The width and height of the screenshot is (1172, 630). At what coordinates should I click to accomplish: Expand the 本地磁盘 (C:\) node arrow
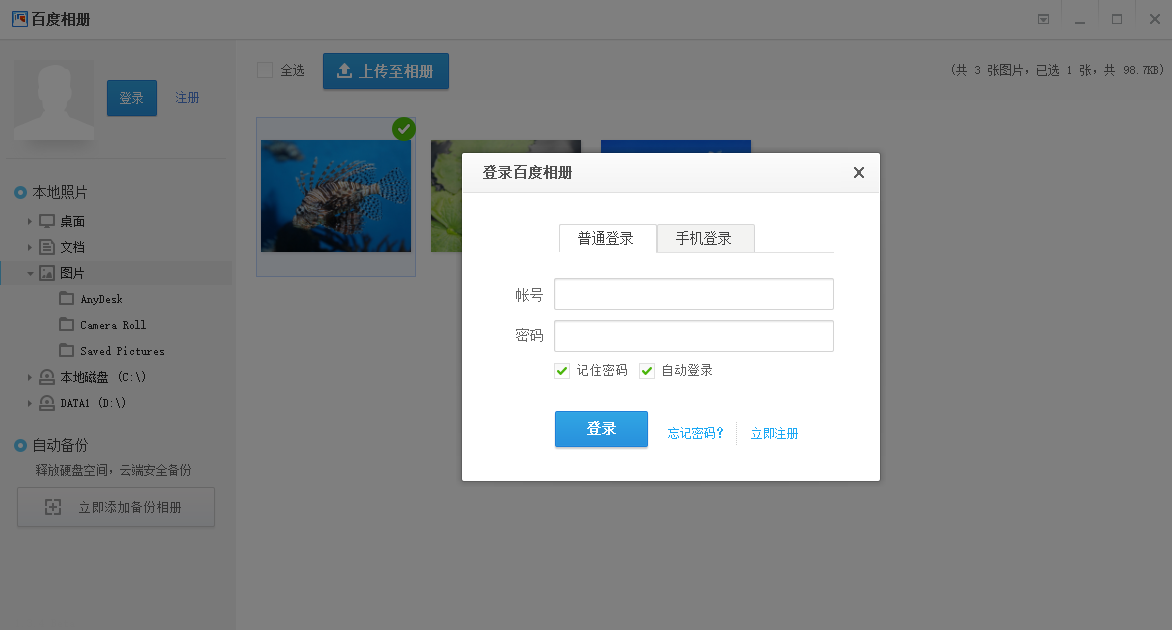pyautogui.click(x=29, y=377)
